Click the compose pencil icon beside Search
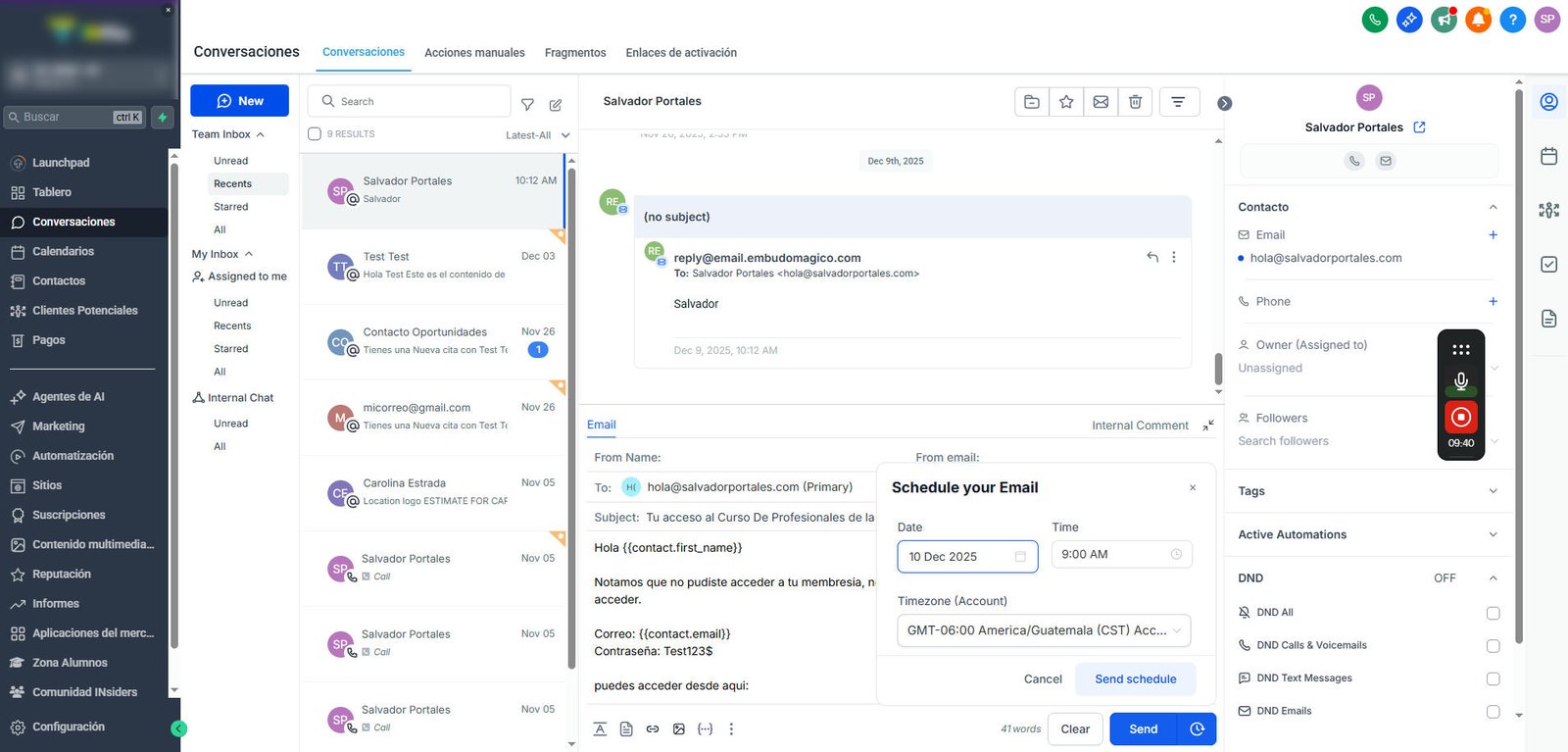 point(556,104)
